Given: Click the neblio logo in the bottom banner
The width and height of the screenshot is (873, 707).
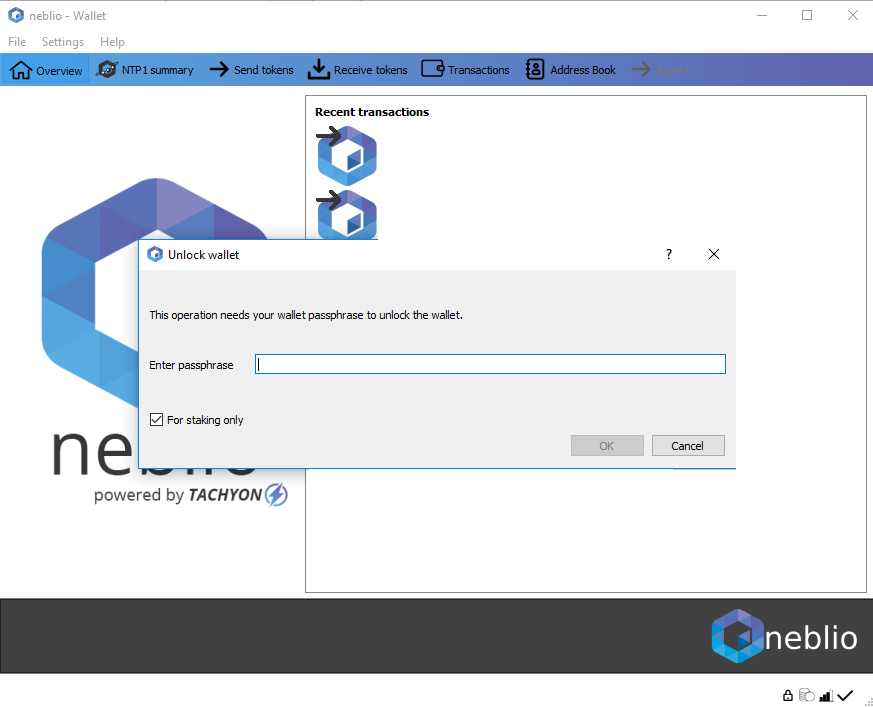Looking at the screenshot, I should tap(784, 636).
